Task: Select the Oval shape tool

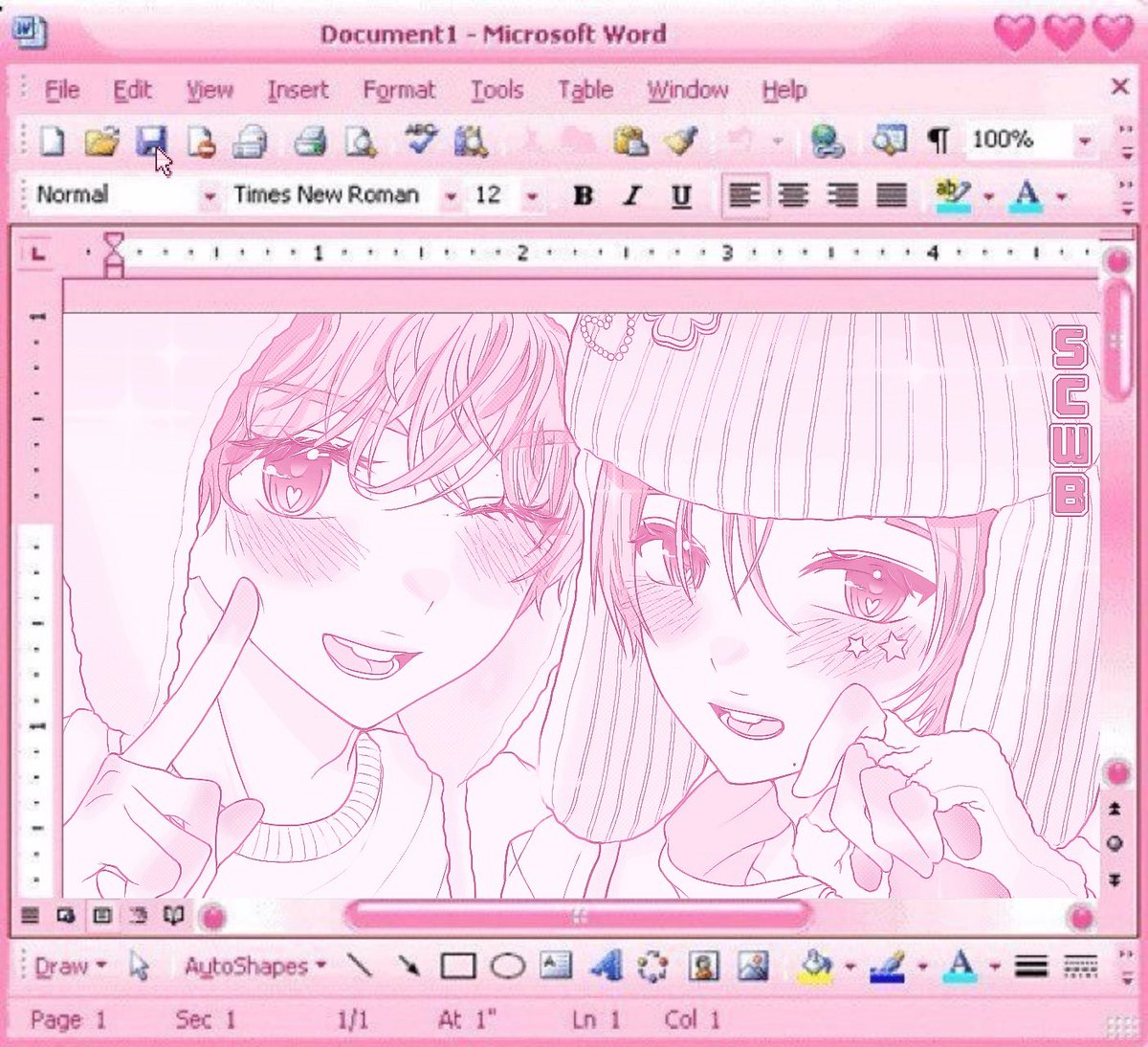Action: pos(508,967)
